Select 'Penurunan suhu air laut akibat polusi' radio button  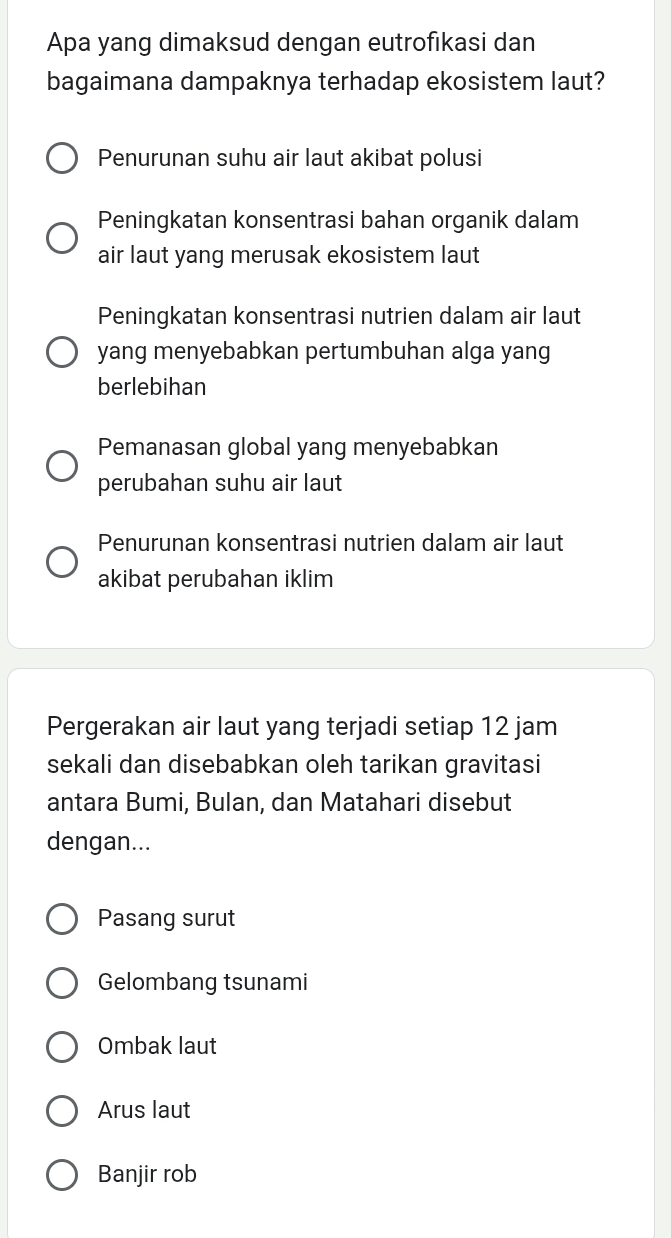[62, 159]
